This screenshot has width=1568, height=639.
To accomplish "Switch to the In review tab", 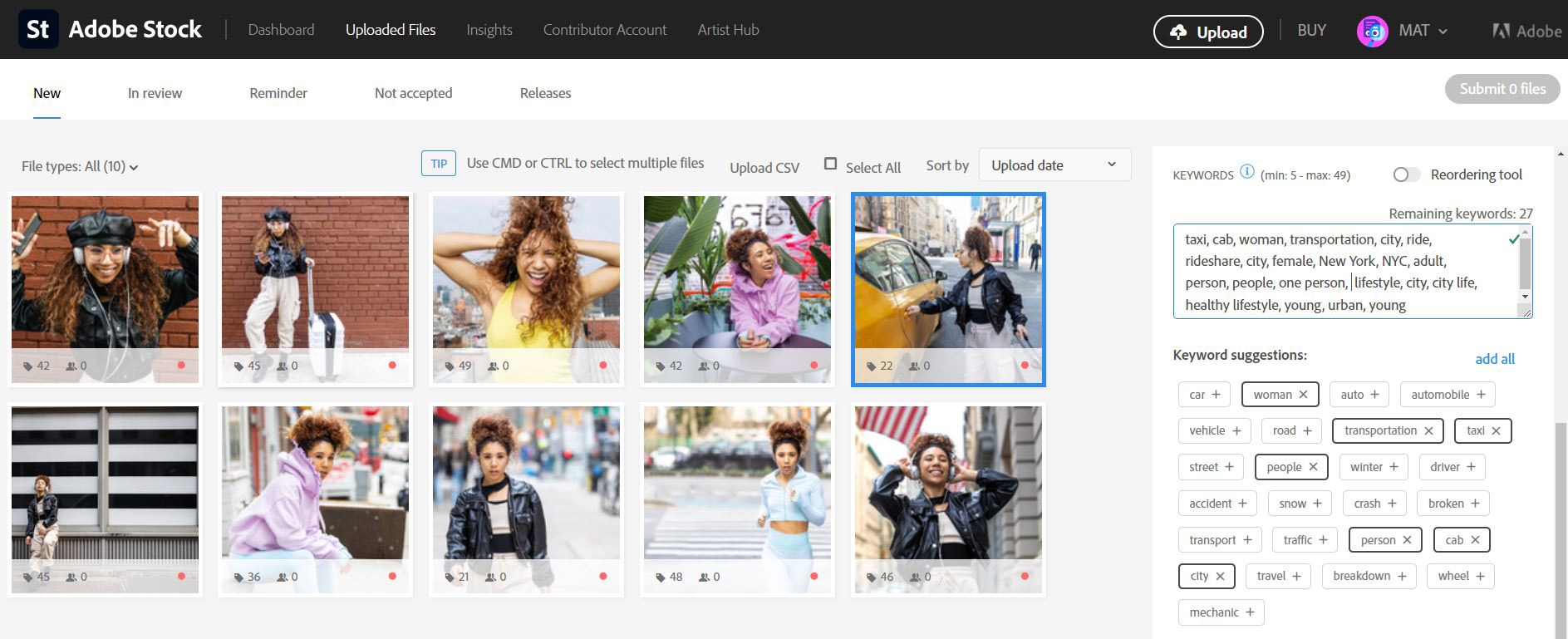I will (155, 93).
